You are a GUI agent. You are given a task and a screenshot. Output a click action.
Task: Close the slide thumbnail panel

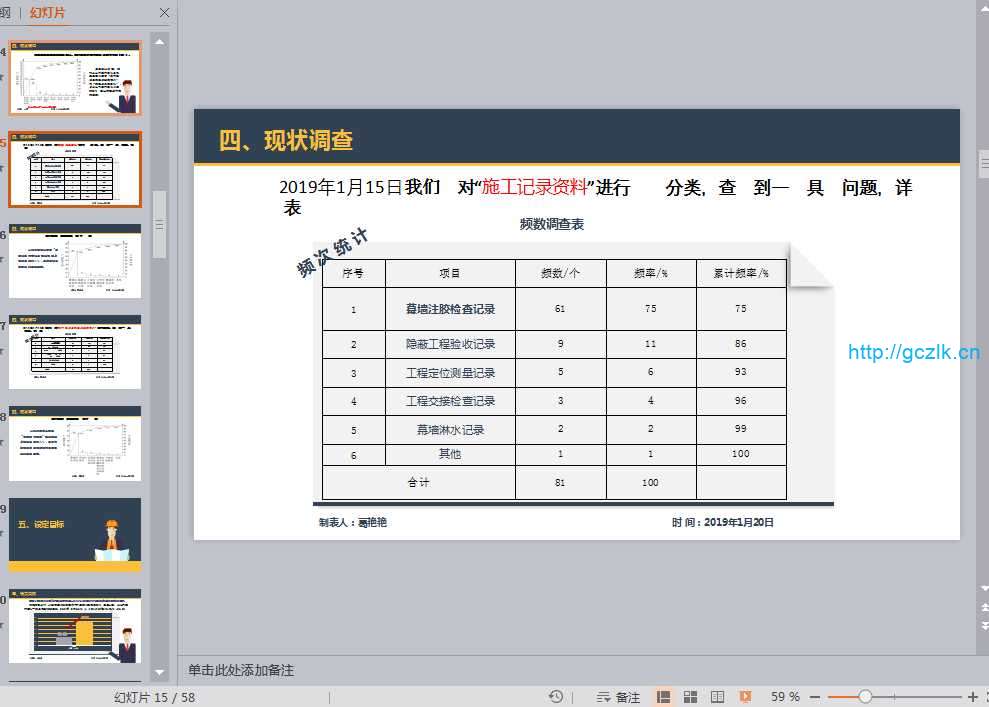(164, 13)
